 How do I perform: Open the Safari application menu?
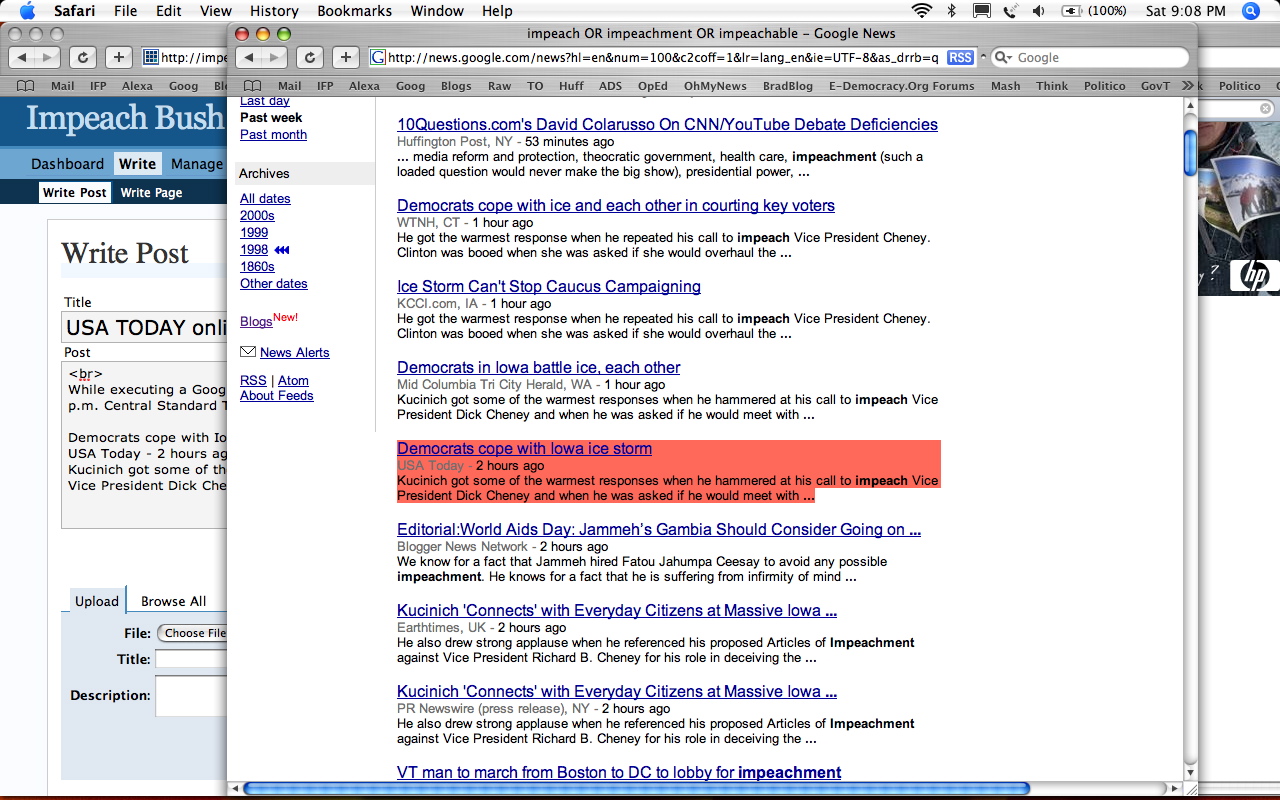pos(73,11)
